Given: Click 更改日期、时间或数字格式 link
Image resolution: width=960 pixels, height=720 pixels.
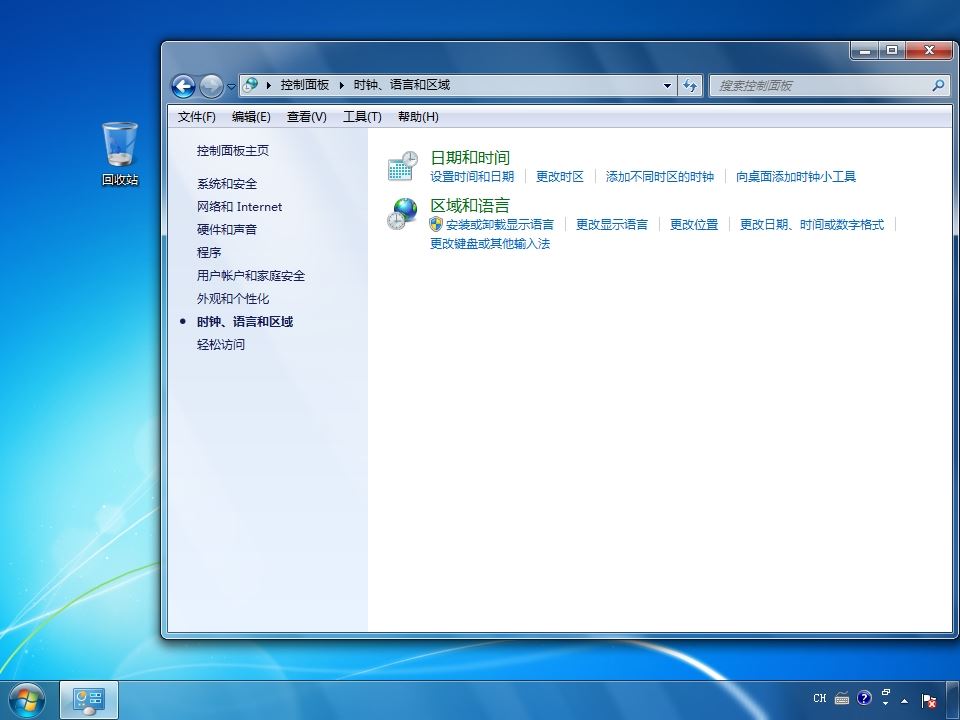Looking at the screenshot, I should coord(812,225).
